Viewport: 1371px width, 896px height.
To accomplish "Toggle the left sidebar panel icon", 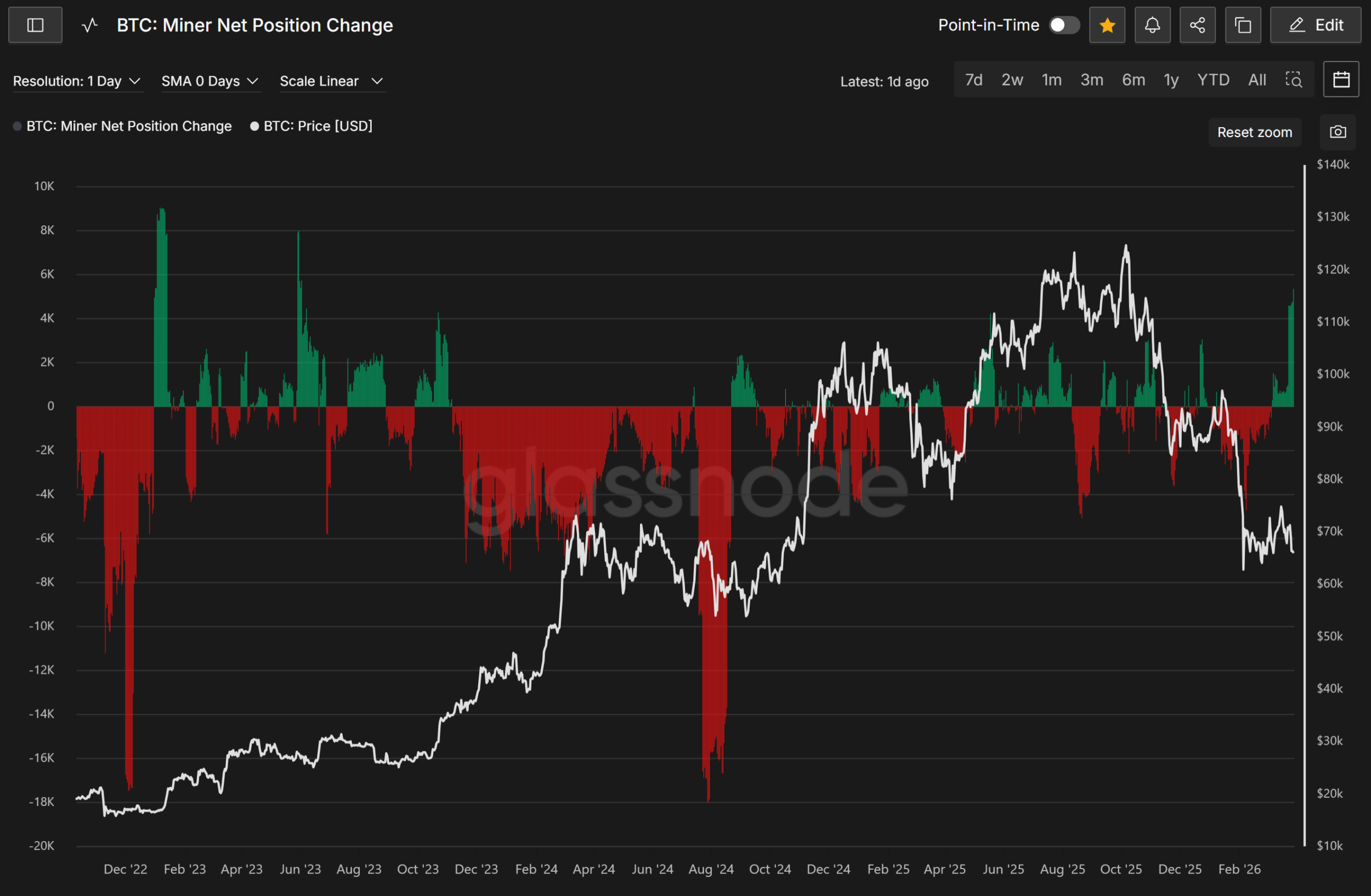I will [35, 25].
